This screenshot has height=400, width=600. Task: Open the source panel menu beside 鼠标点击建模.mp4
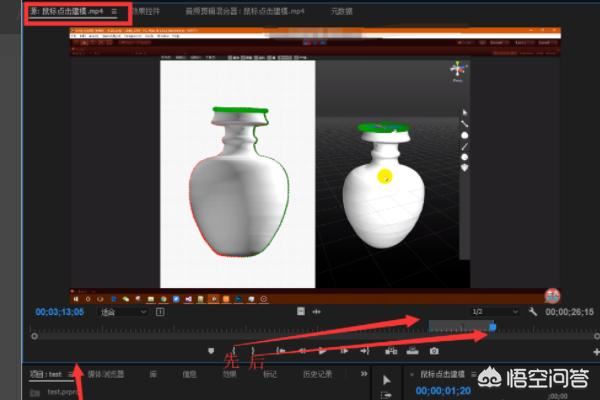(x=114, y=11)
